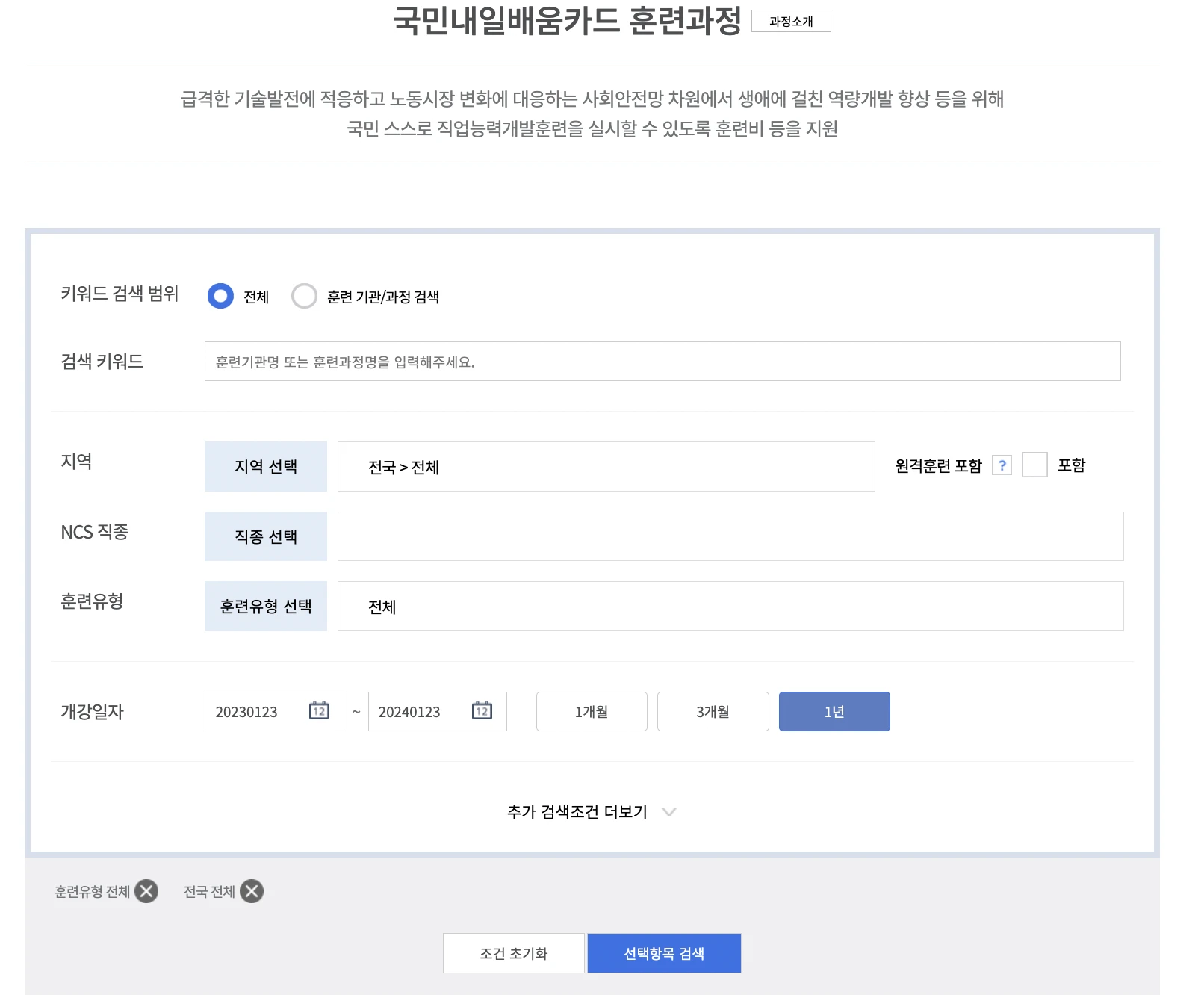Click the 과정소개 course introduction button
The height and width of the screenshot is (1004, 1204).
(792, 22)
